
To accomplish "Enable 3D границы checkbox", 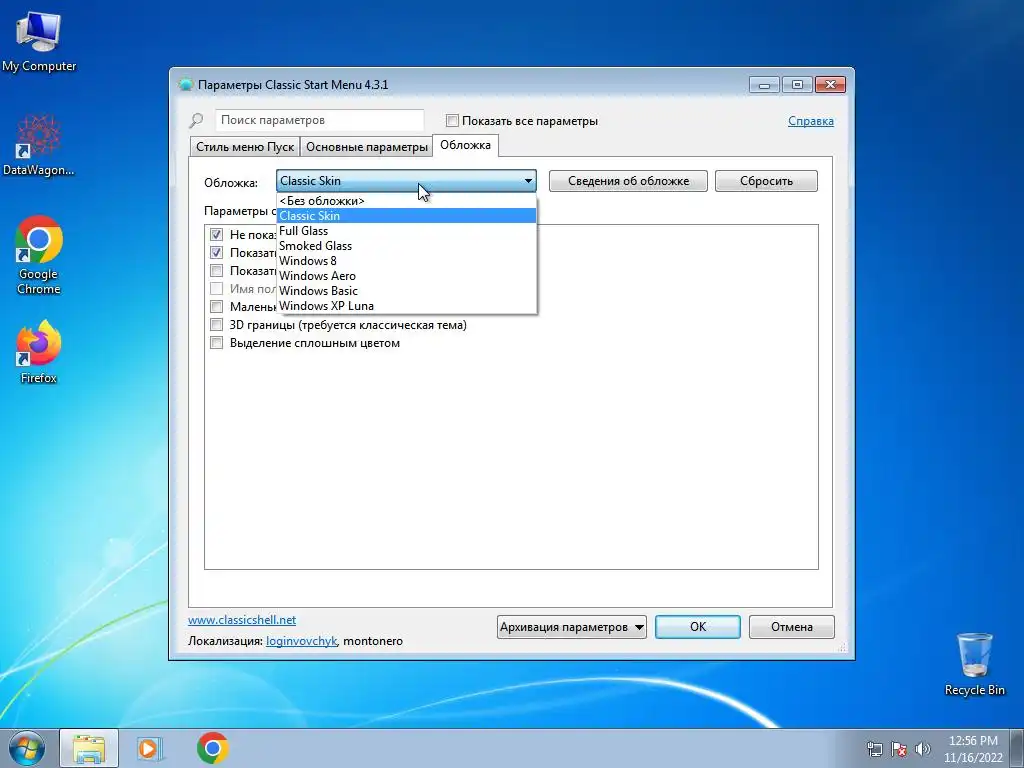I will pos(216,325).
